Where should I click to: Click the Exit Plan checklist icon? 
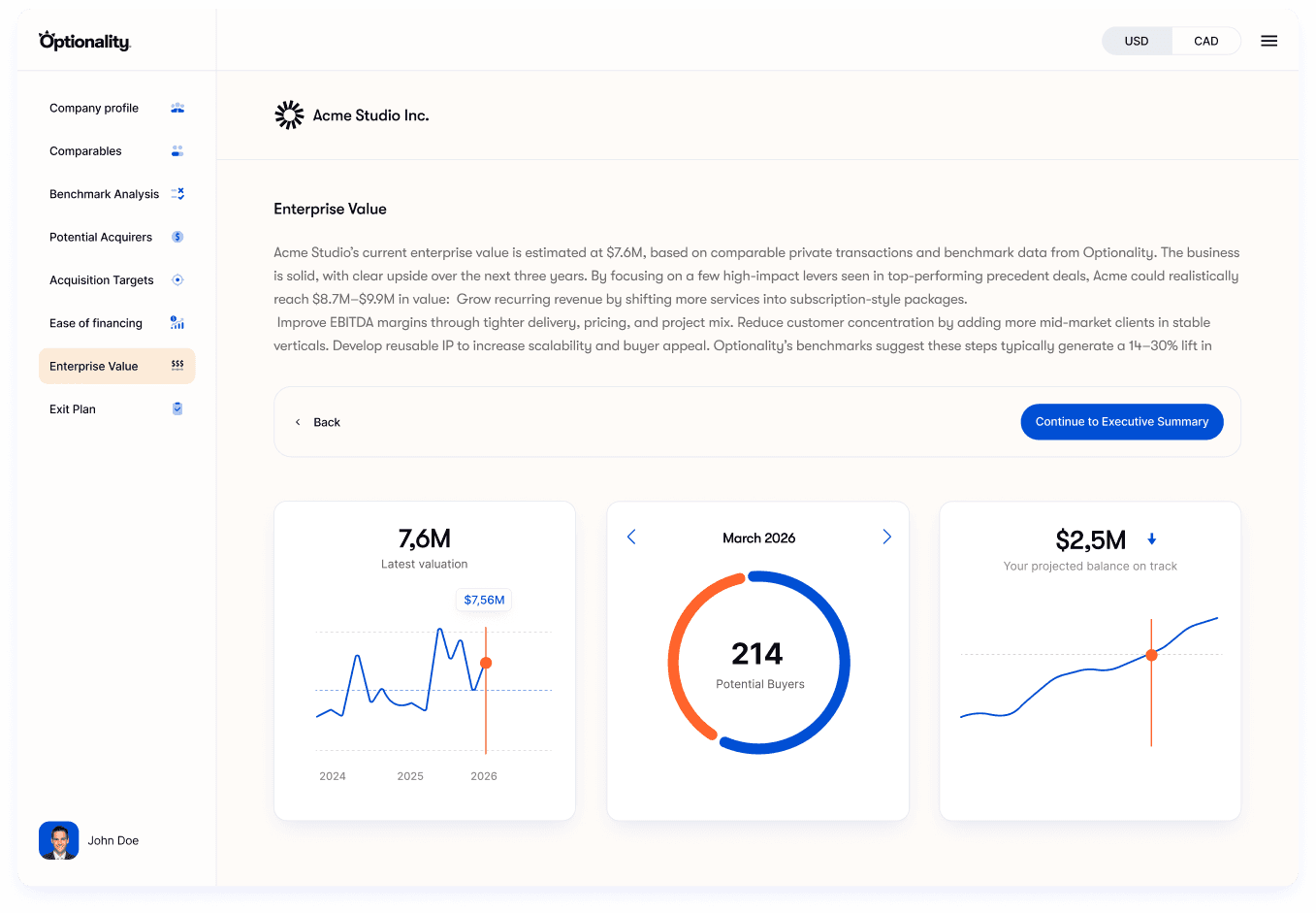(177, 408)
